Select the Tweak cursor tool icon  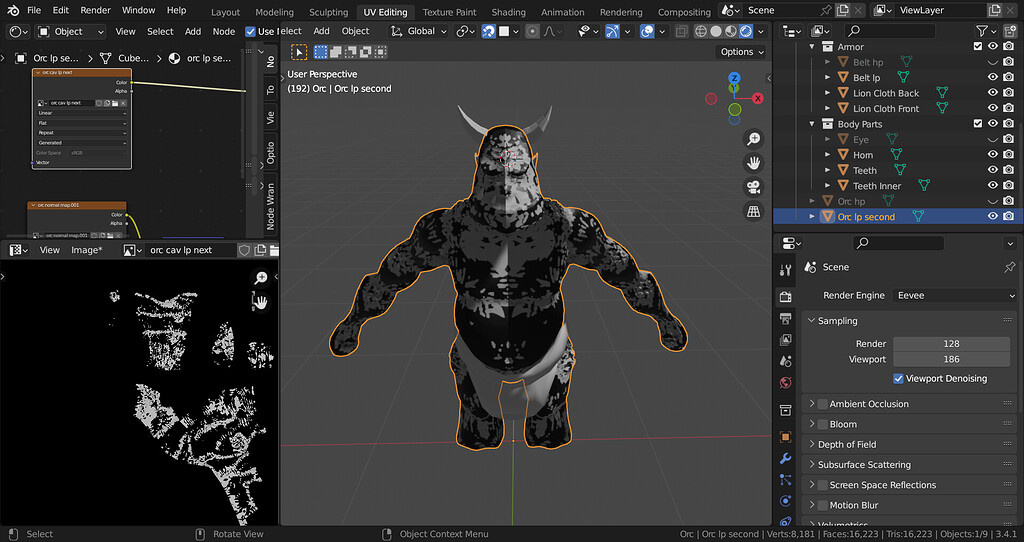299,52
